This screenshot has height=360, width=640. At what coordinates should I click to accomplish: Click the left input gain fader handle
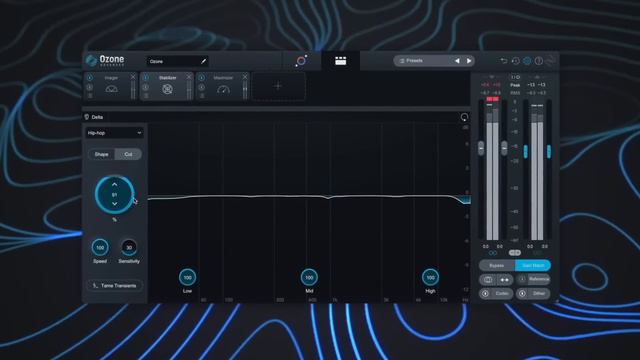(x=481, y=148)
